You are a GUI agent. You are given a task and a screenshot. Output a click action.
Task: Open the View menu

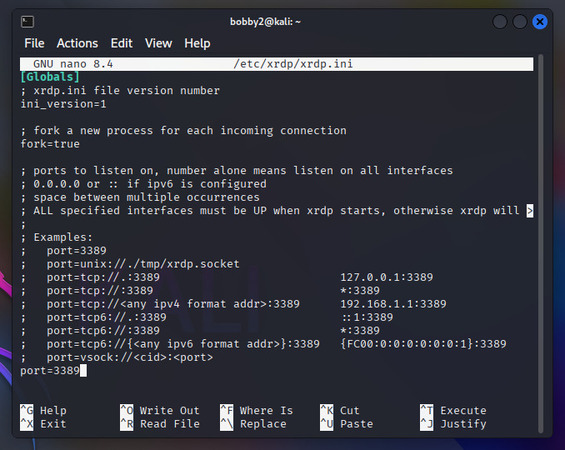[158, 43]
